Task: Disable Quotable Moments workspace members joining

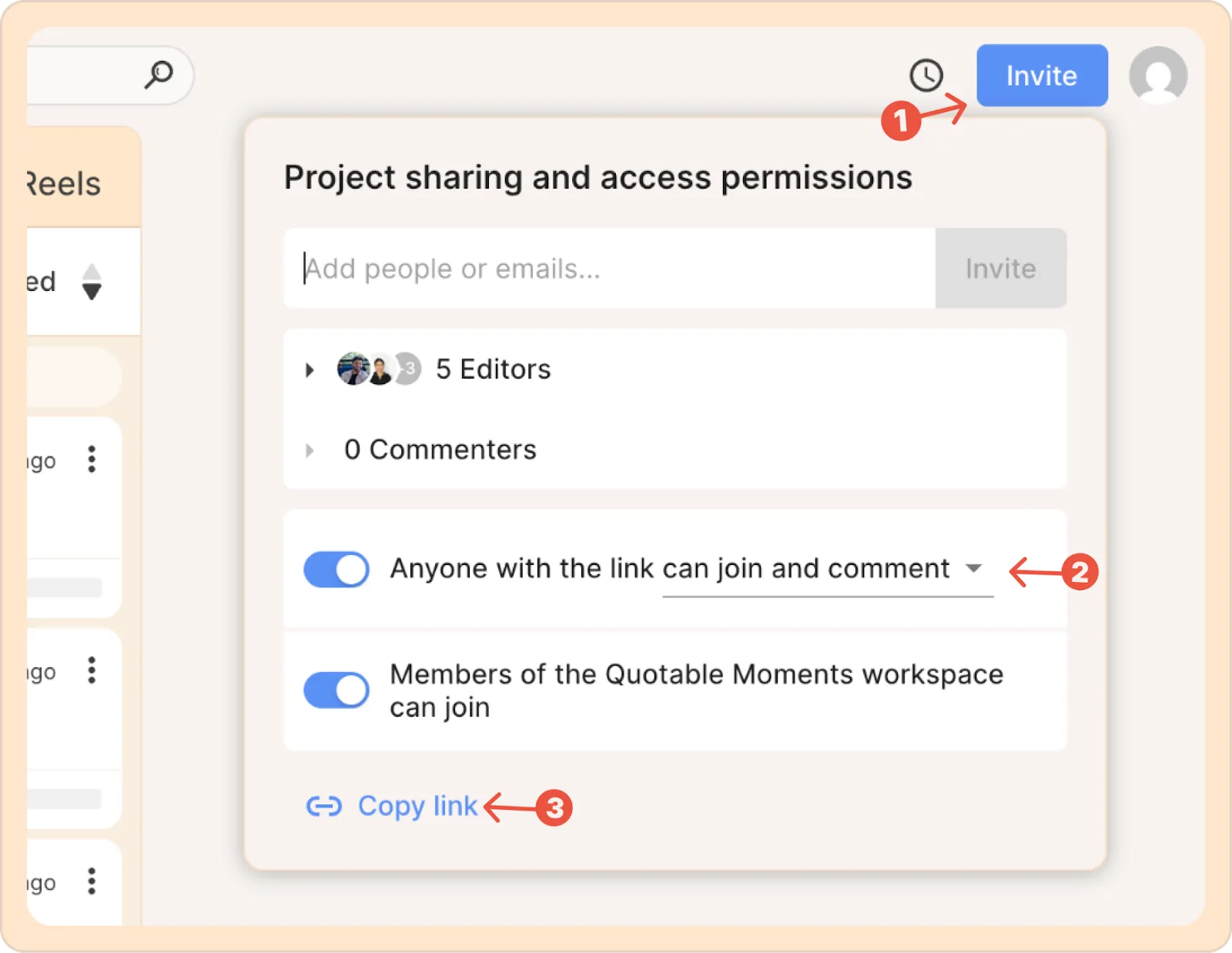Action: (336, 690)
